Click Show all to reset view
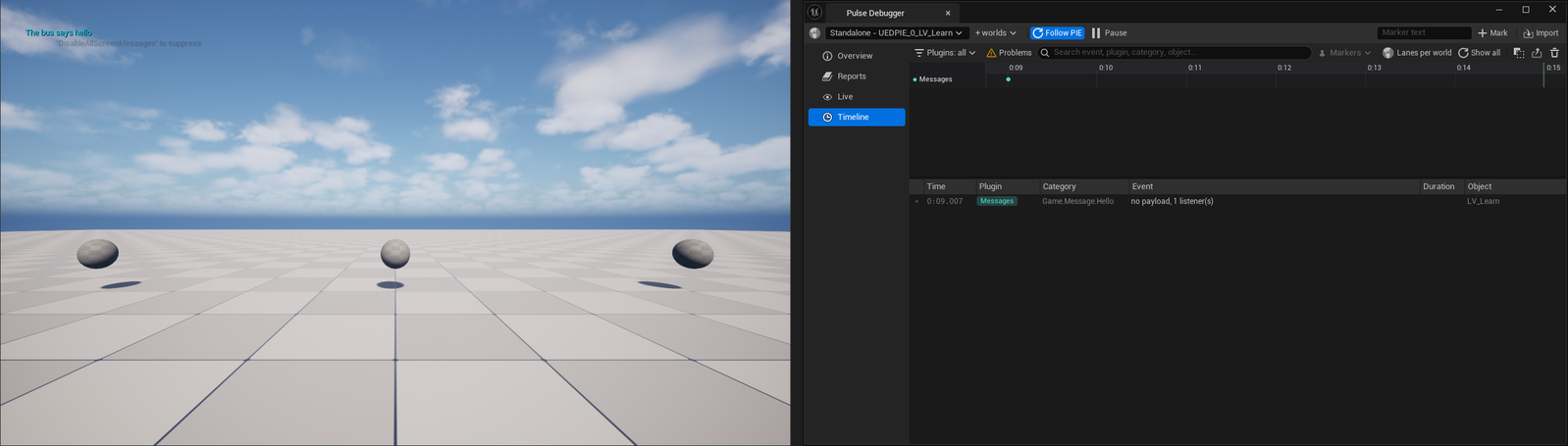This screenshot has height=446, width=1568. [1479, 53]
